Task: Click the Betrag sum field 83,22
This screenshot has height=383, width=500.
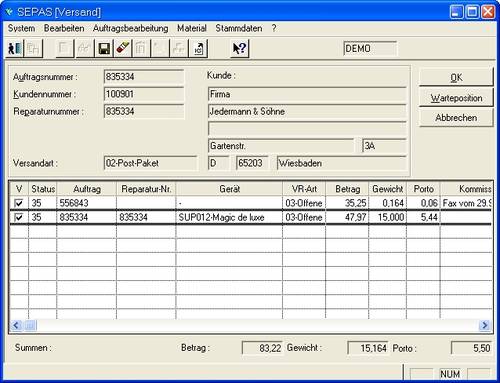Action: tap(262, 348)
